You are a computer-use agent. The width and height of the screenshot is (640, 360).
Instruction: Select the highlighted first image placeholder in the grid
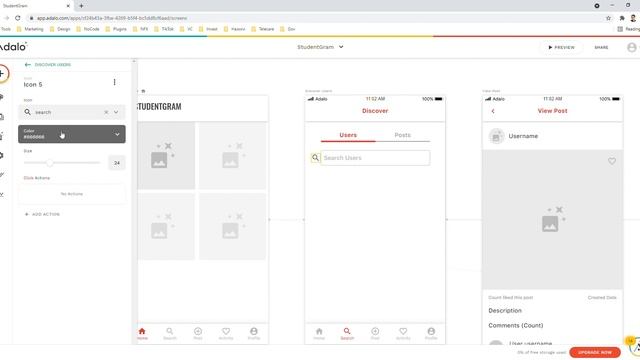[166, 156]
